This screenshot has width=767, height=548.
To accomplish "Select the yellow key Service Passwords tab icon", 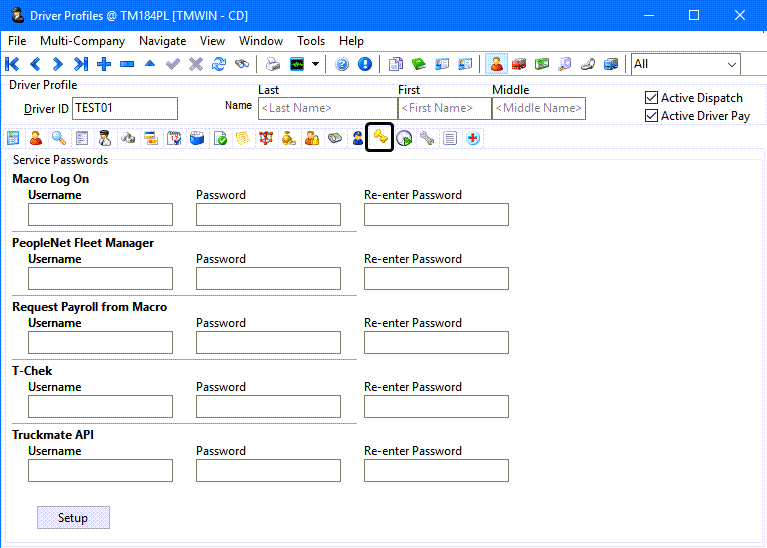I will coord(379,138).
